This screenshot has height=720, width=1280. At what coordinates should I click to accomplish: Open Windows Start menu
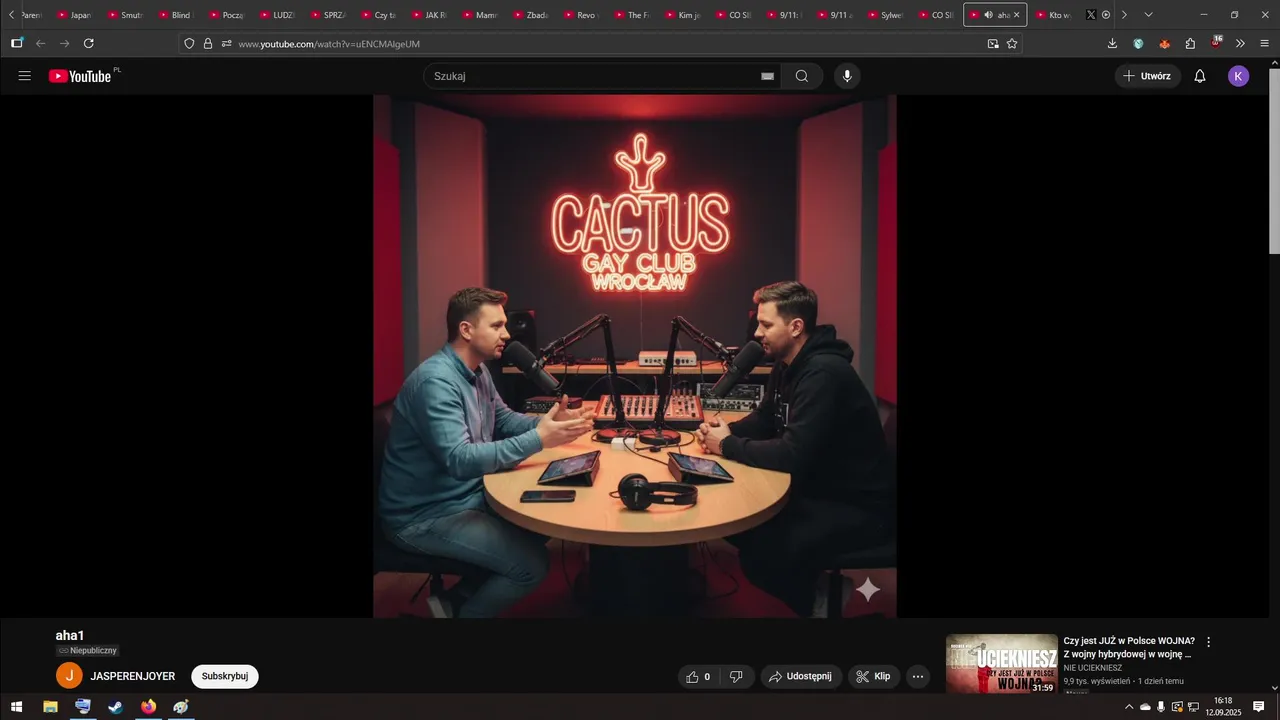pos(16,707)
